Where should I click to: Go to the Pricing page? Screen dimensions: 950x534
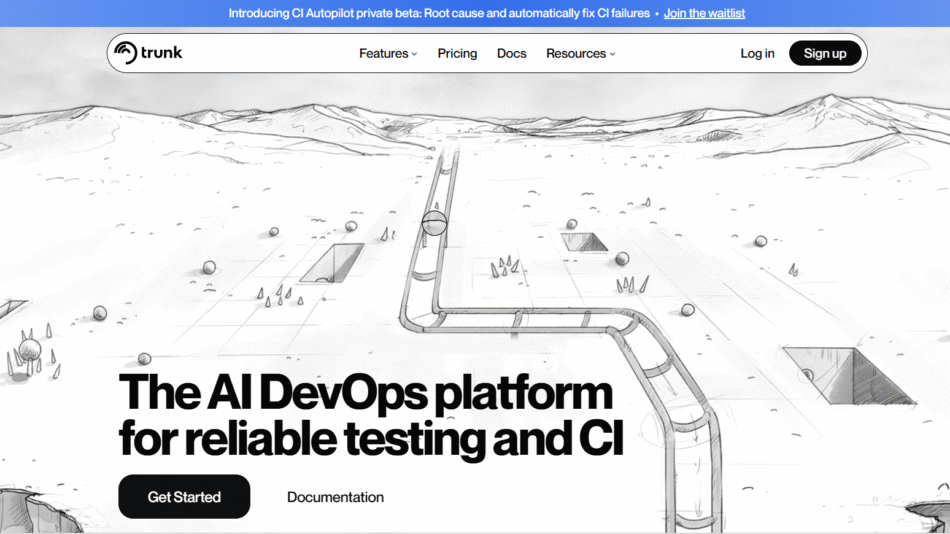pyautogui.click(x=457, y=54)
